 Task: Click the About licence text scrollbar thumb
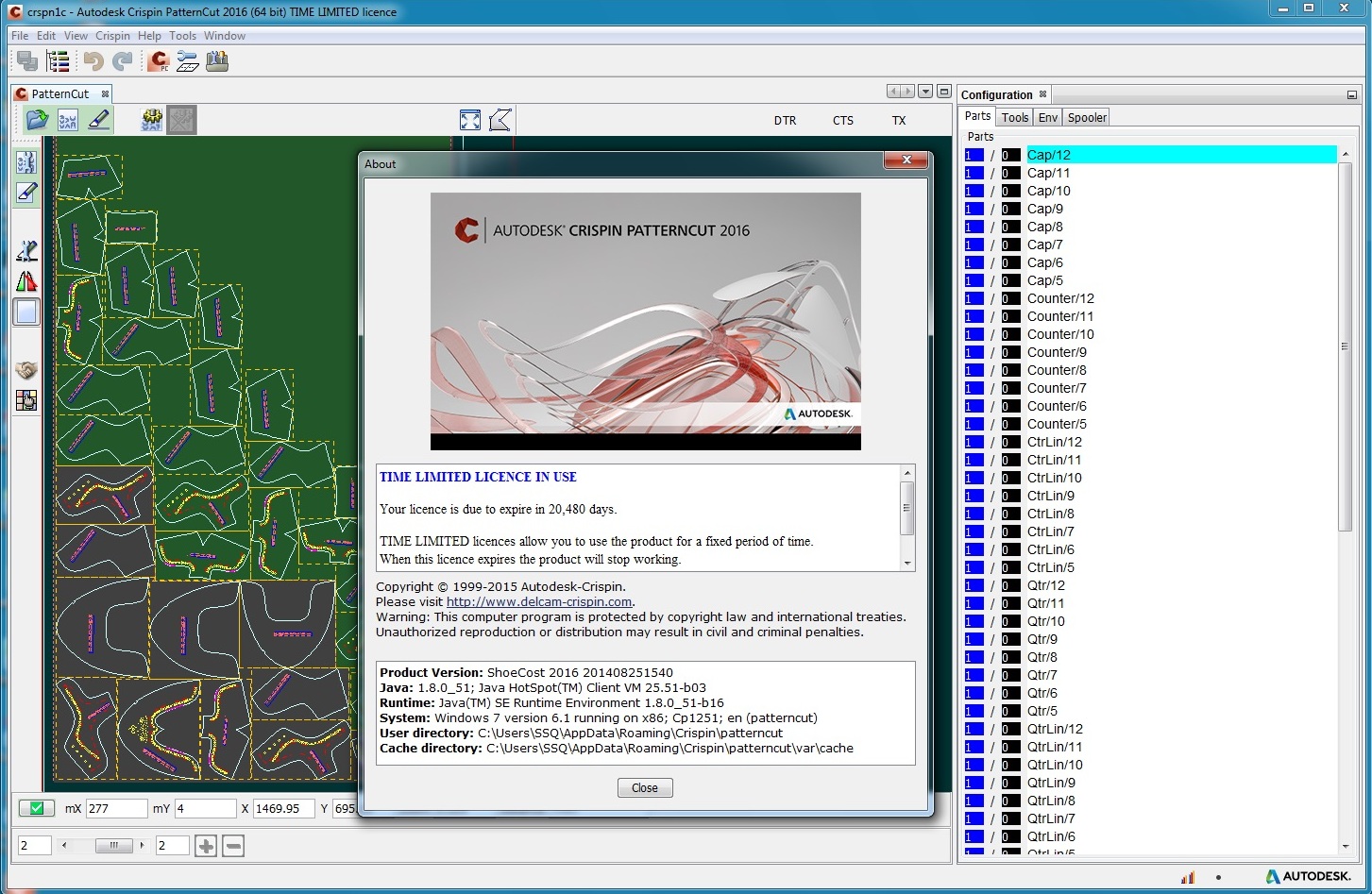(x=907, y=508)
